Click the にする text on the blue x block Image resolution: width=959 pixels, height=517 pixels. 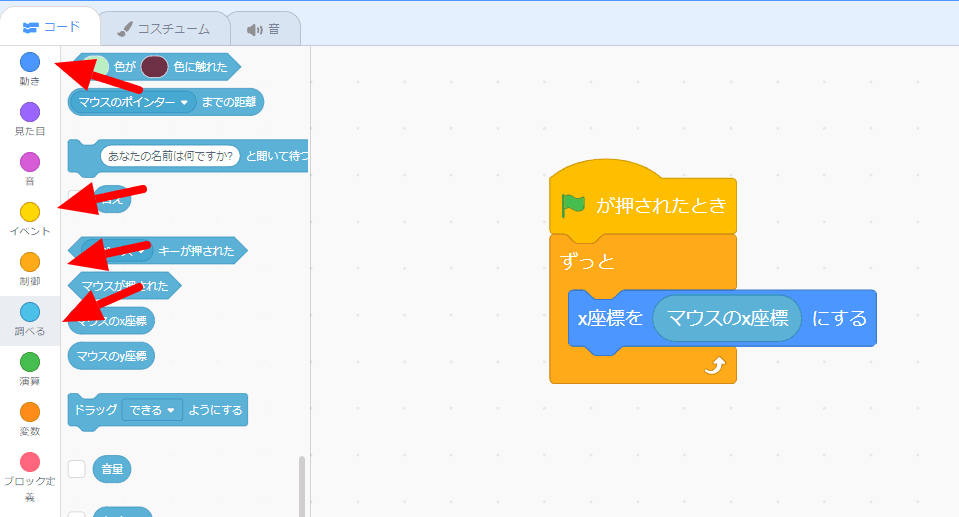pos(839,318)
